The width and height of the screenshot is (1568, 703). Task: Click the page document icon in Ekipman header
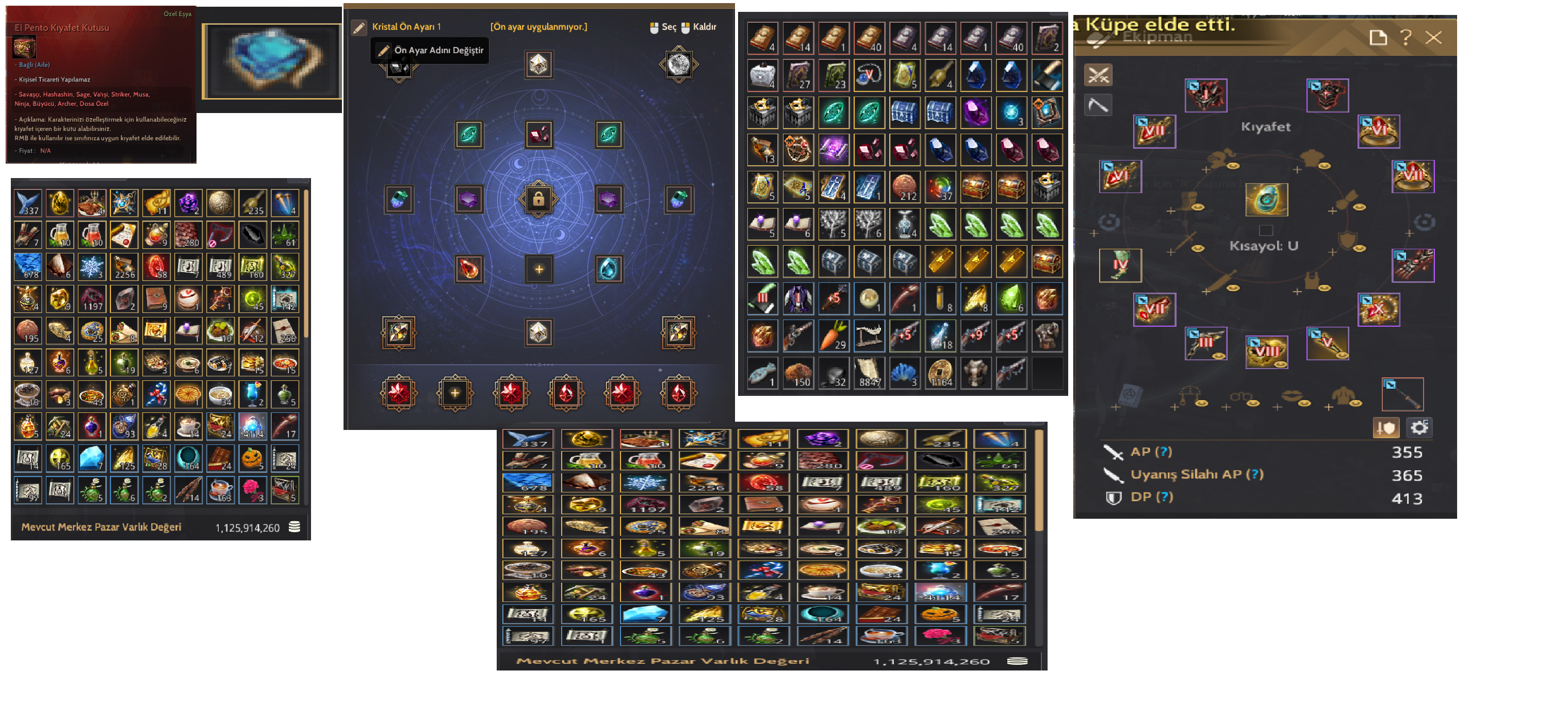pos(1378,38)
